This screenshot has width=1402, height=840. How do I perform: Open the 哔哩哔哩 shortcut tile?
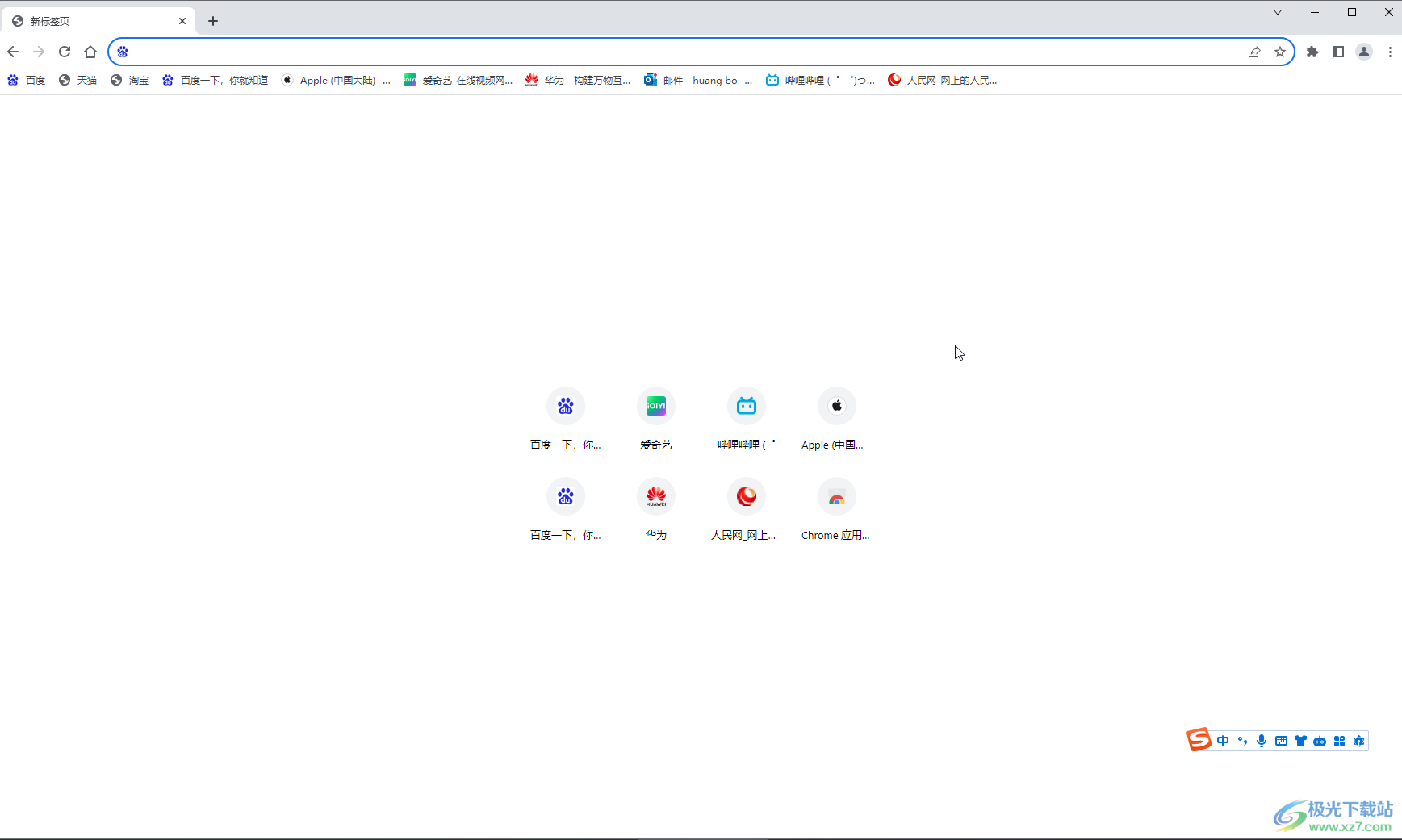pos(747,419)
